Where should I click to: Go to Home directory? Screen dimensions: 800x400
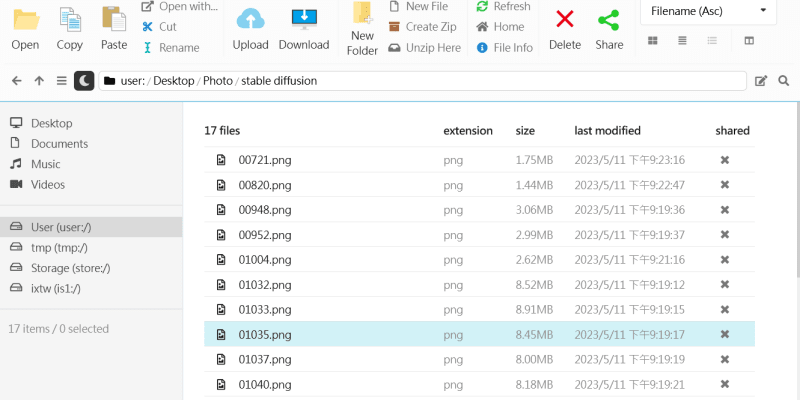[x=500, y=27]
